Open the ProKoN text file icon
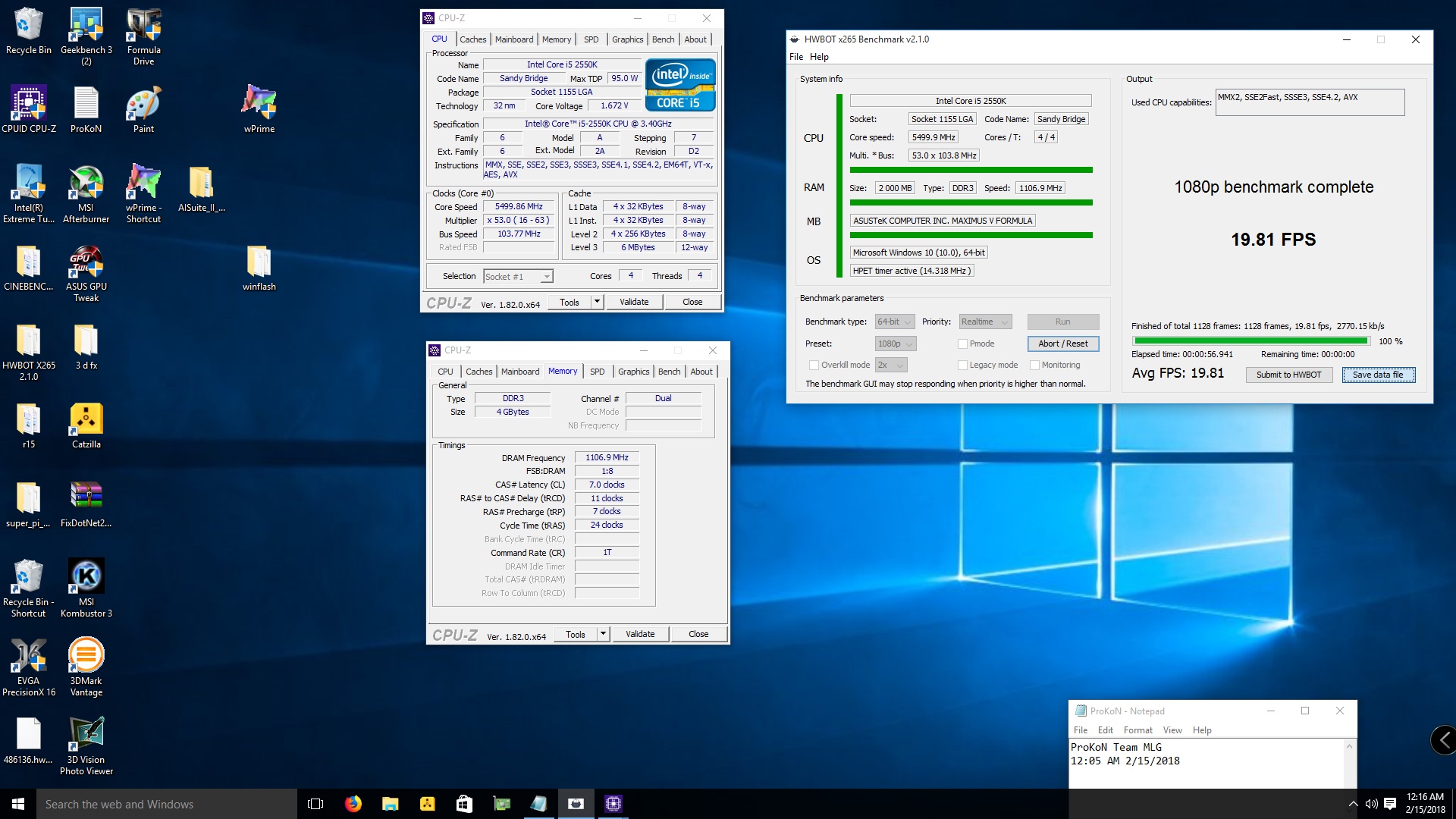Screen dimensions: 1456x819 pyautogui.click(x=86, y=110)
